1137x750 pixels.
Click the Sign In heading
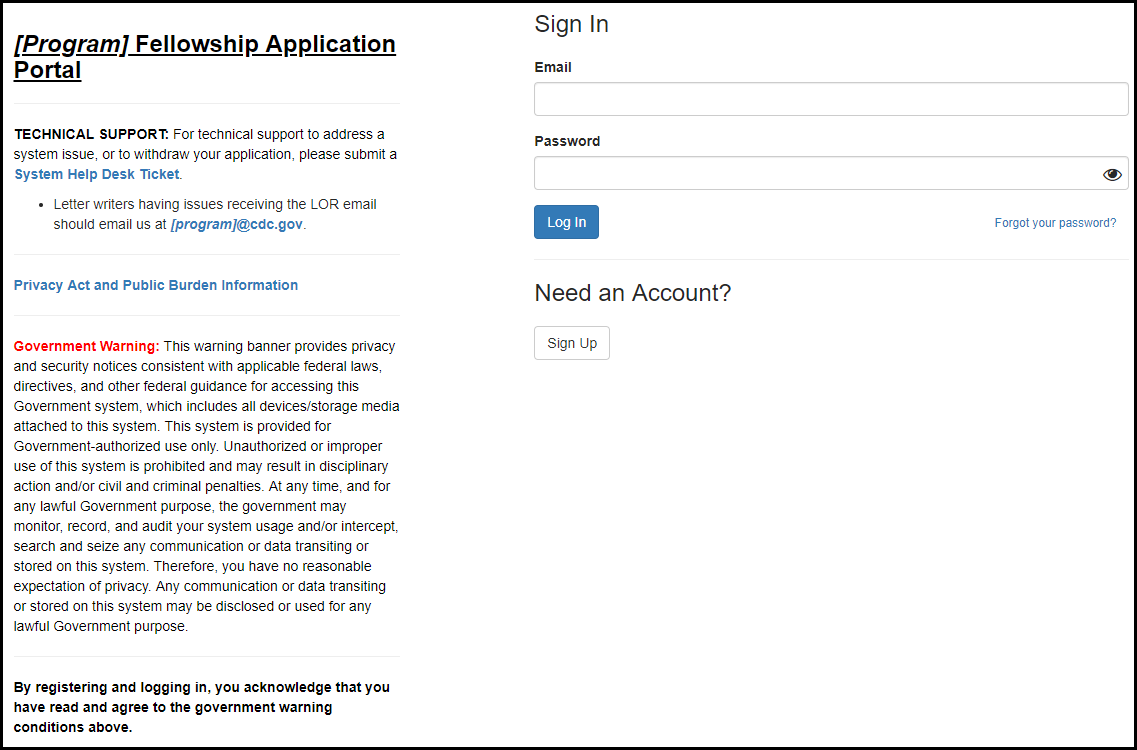click(x=571, y=24)
